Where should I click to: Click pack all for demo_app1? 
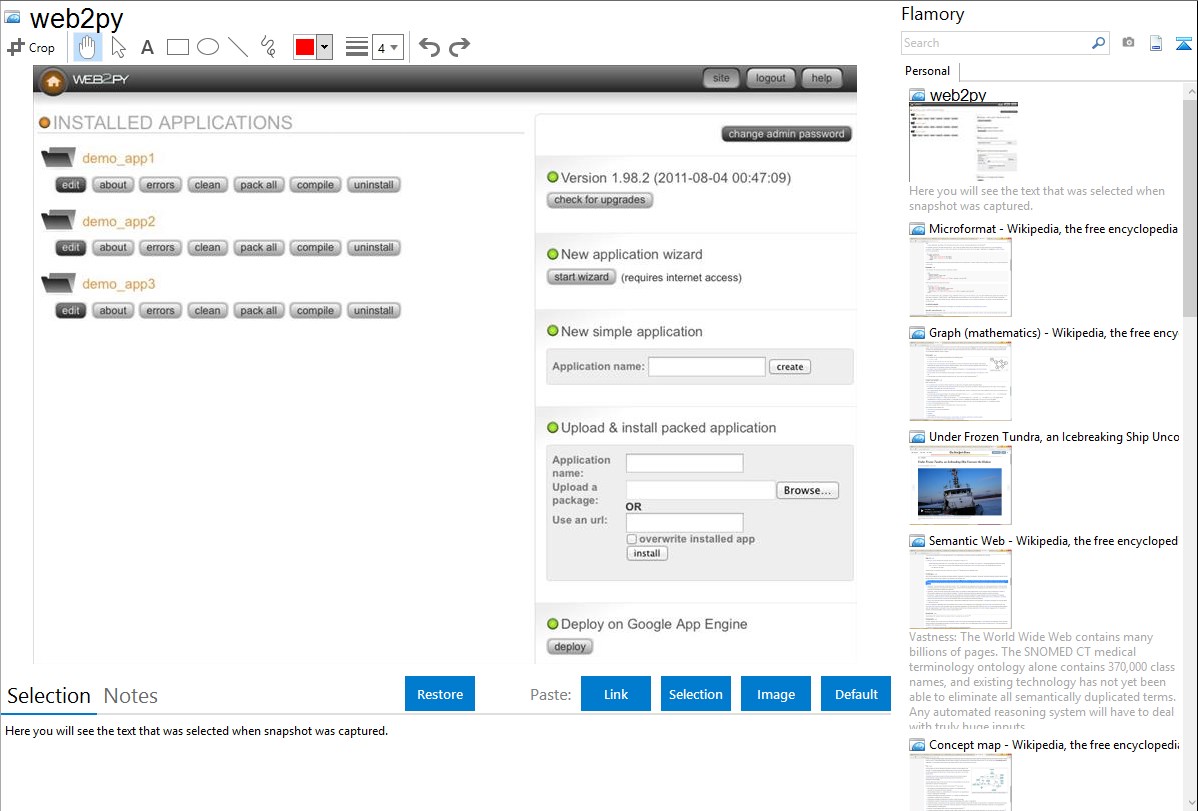(x=258, y=185)
